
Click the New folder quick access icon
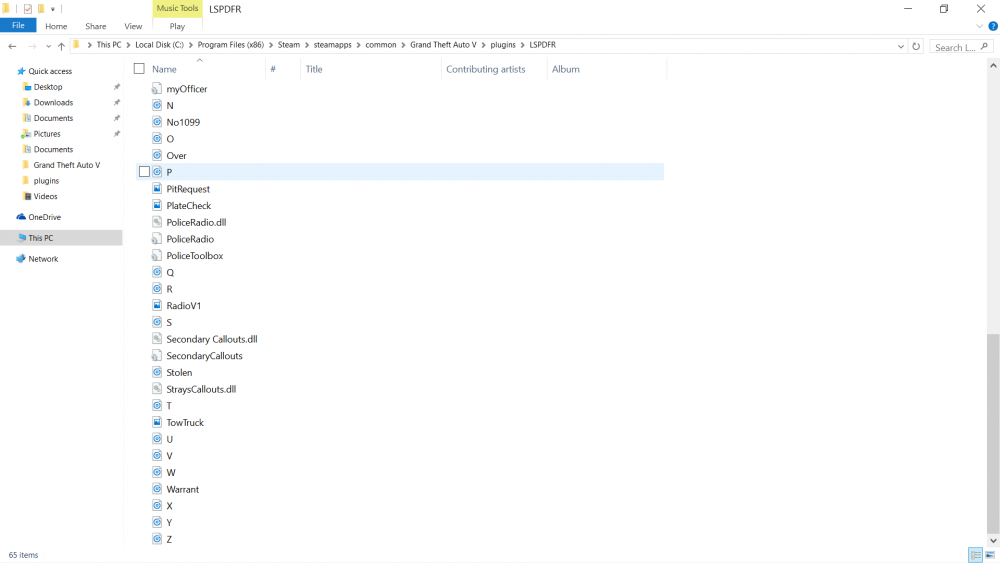(41, 9)
